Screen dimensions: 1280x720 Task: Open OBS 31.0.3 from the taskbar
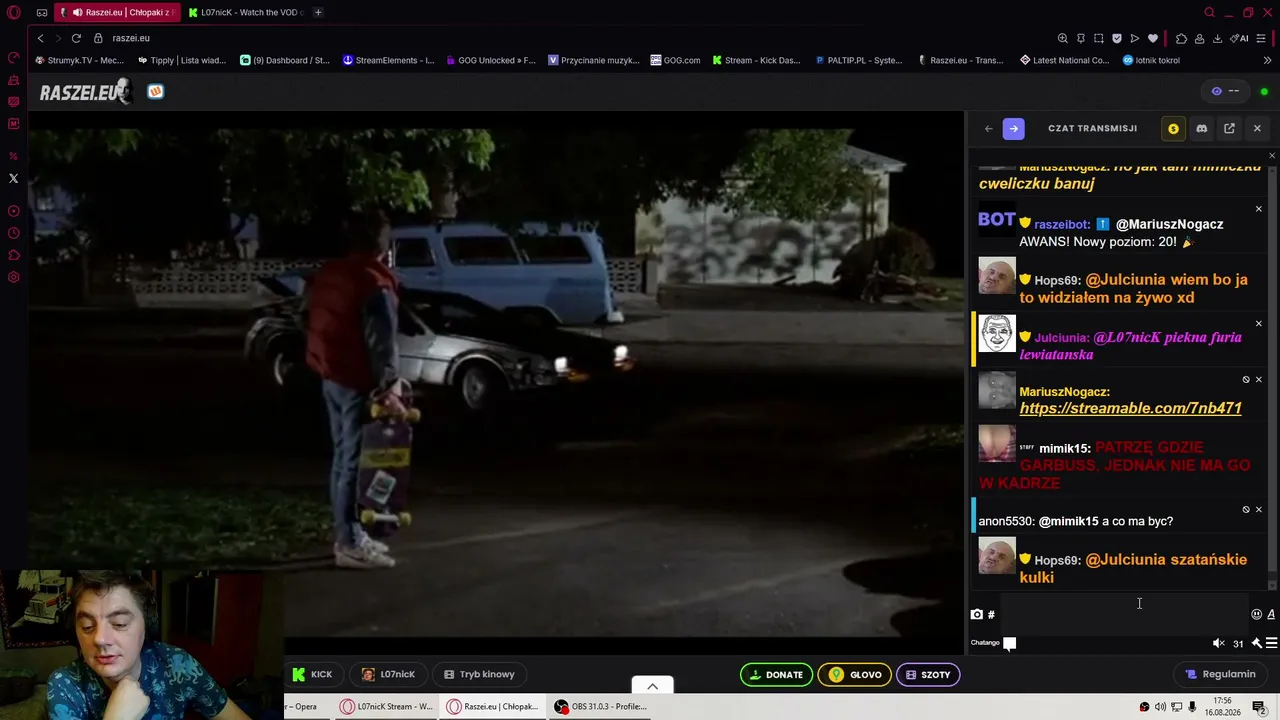[600, 706]
